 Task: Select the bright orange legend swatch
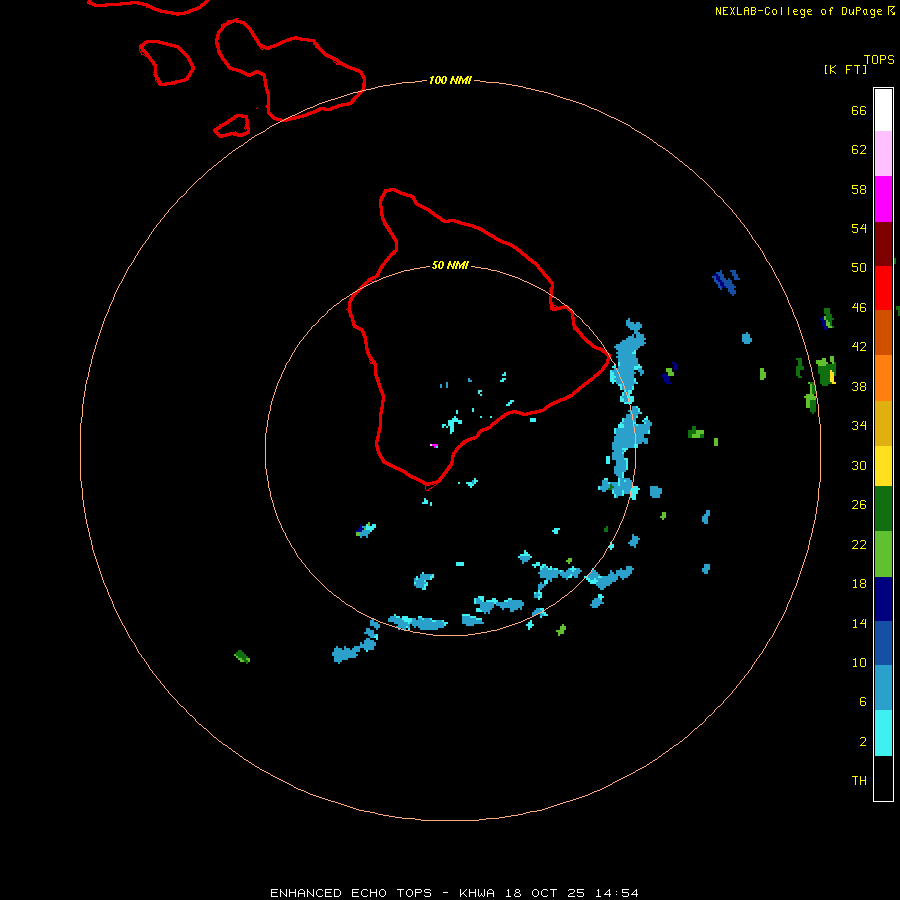[883, 378]
